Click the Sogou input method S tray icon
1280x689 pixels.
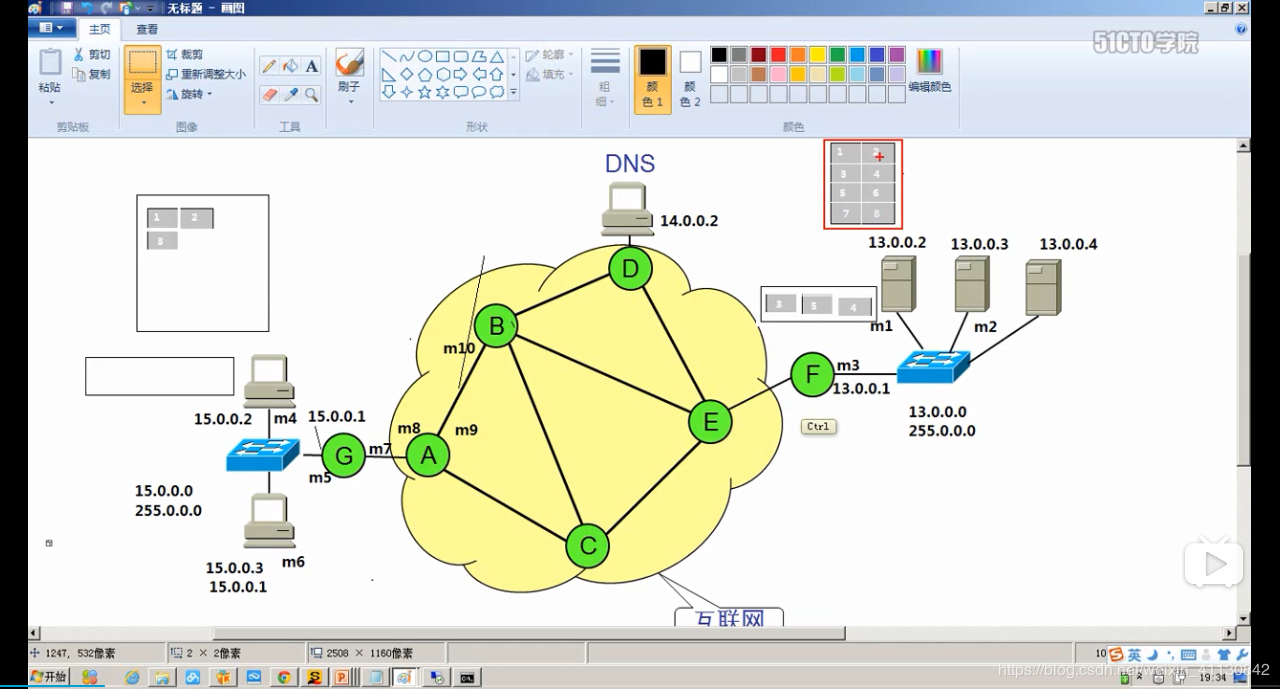1116,655
